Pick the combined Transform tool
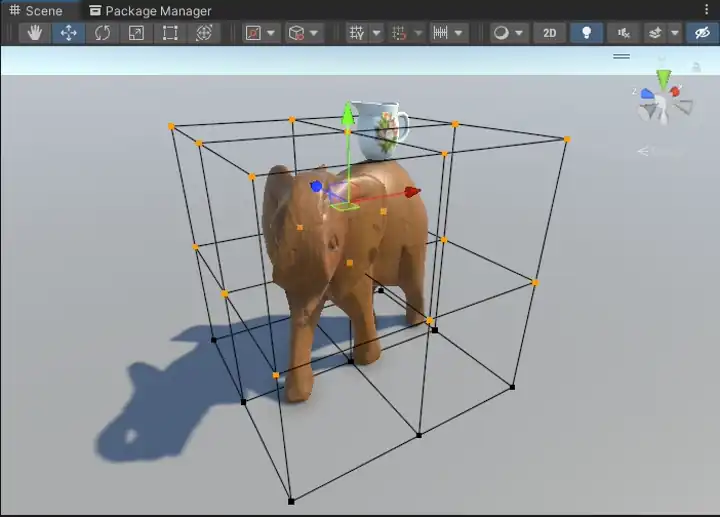The height and width of the screenshot is (517, 720). [204, 33]
